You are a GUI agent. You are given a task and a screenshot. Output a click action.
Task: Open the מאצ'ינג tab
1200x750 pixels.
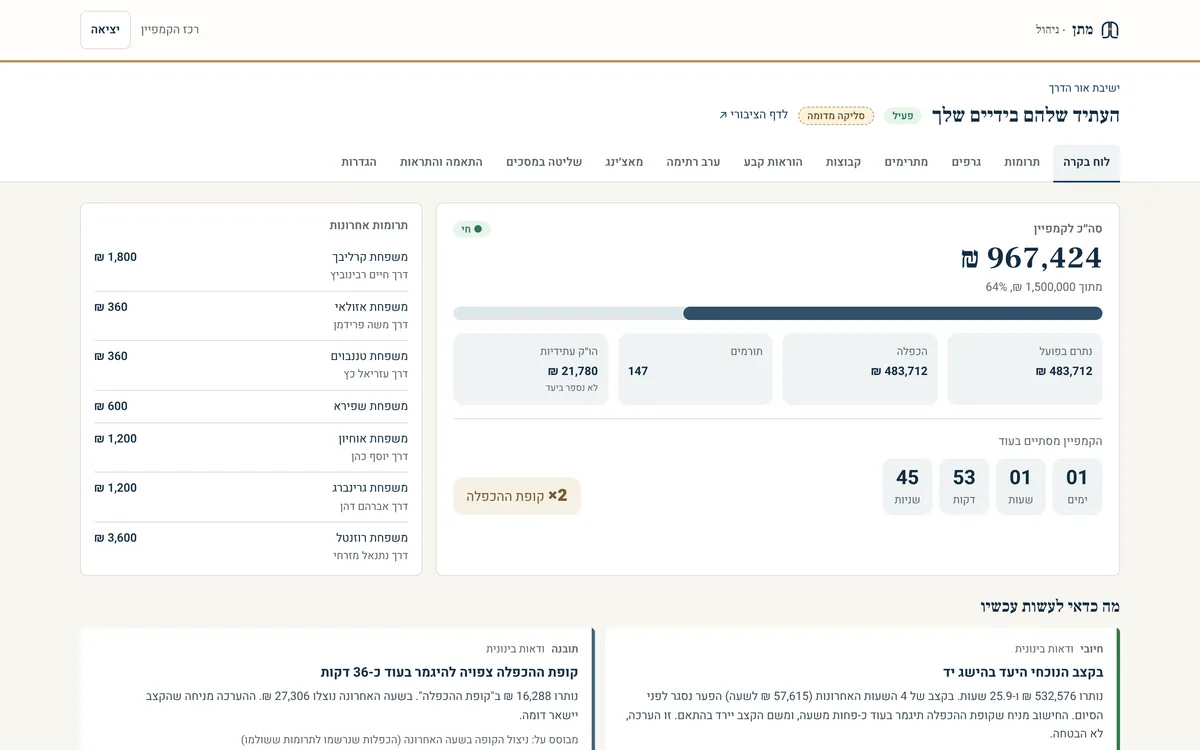(624, 162)
